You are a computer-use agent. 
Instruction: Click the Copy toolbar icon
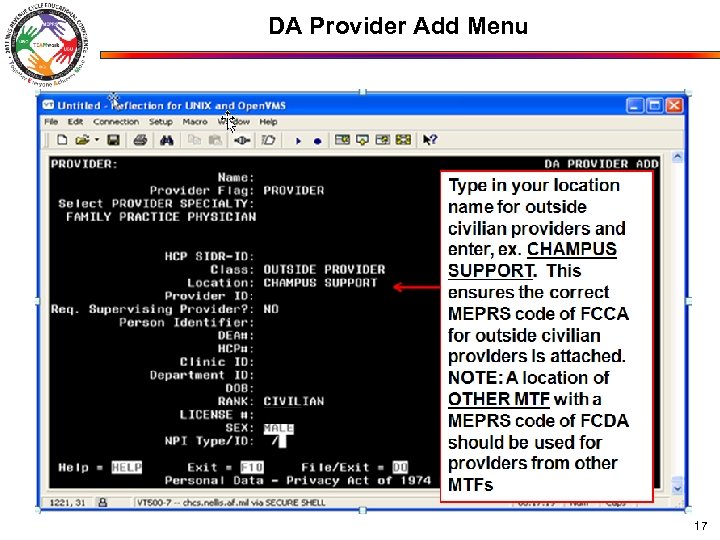195,140
